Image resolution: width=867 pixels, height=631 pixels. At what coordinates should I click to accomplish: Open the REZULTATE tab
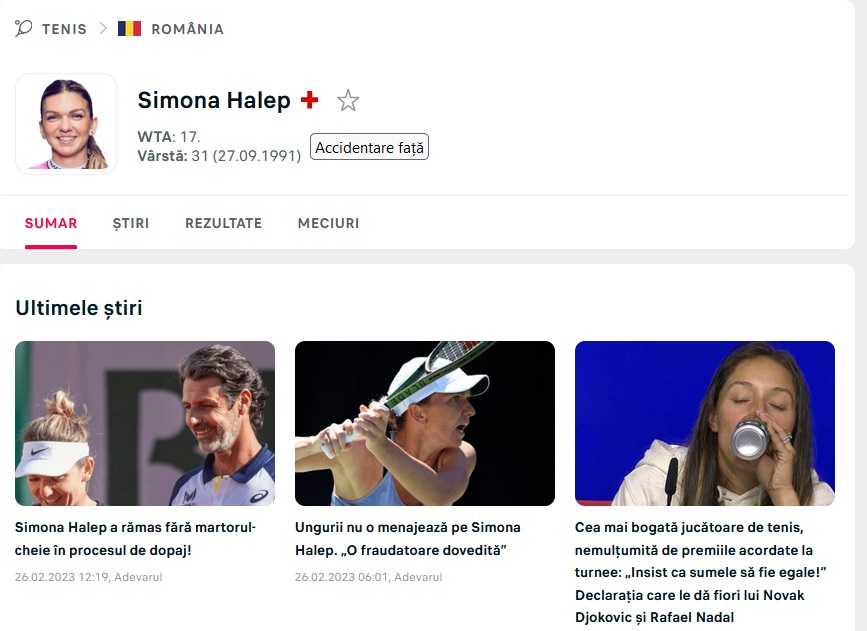(x=223, y=223)
